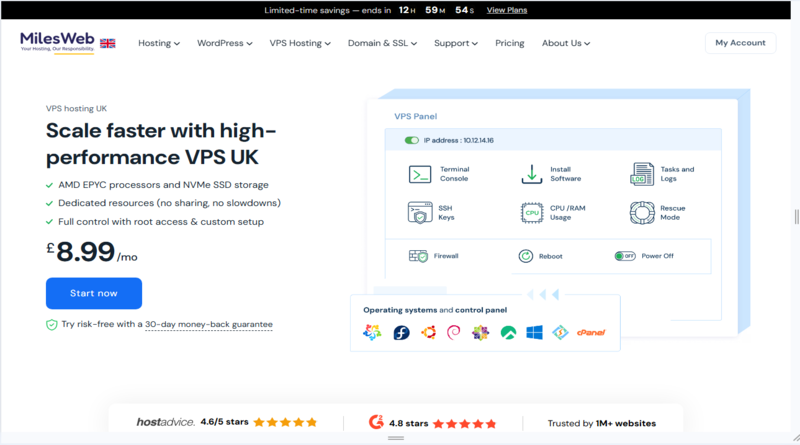
Task: Click the cPanel logo
Action: click(x=591, y=333)
